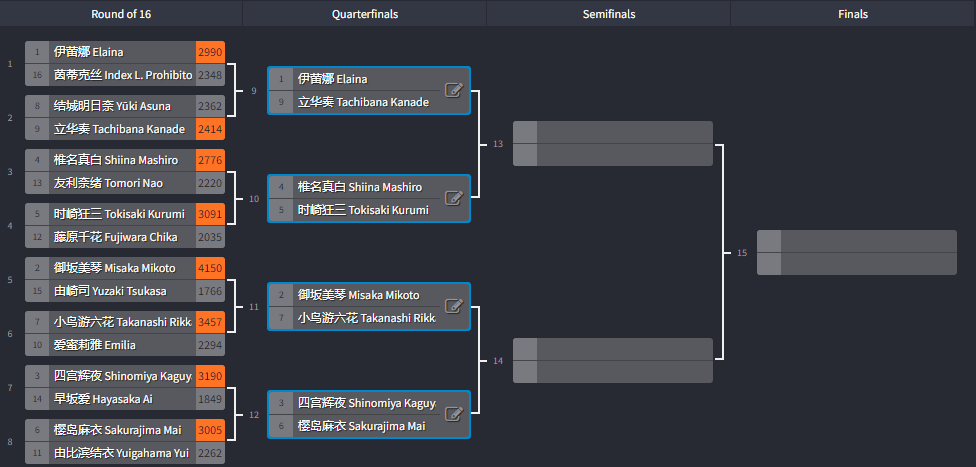Select Fujiwara Chika's score 2035

click(x=210, y=237)
